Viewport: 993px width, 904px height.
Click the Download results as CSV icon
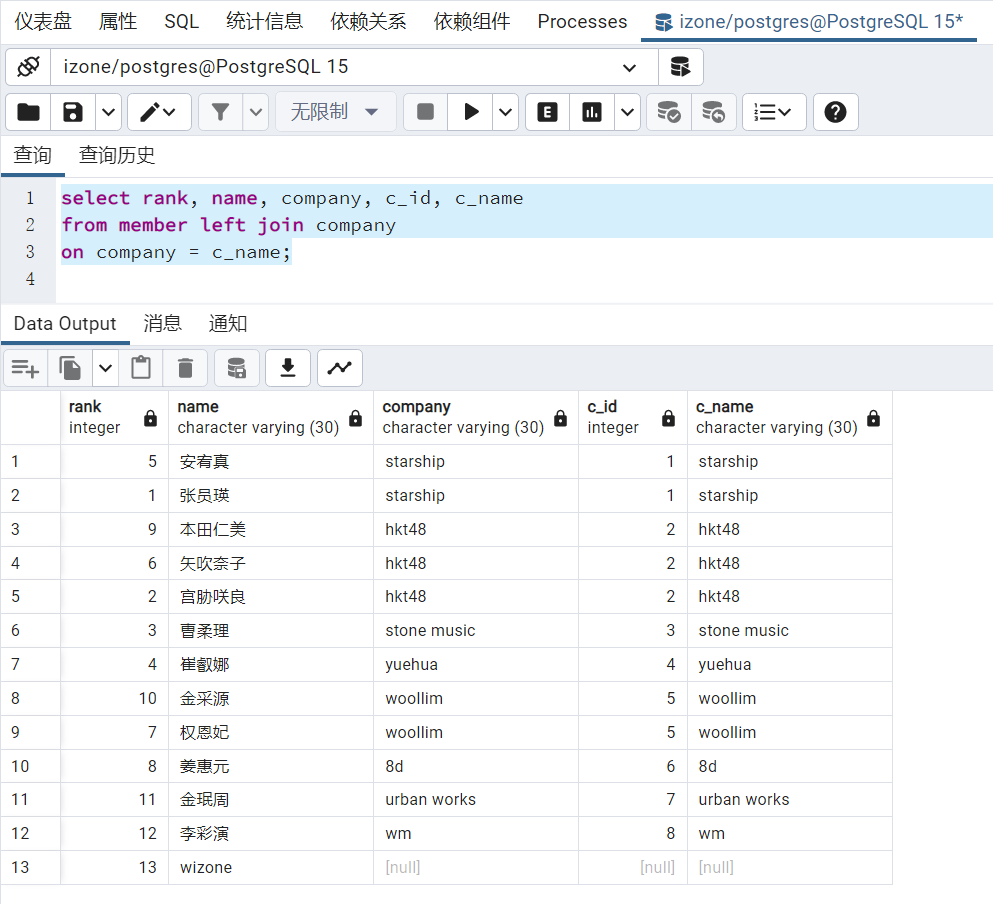point(288,368)
